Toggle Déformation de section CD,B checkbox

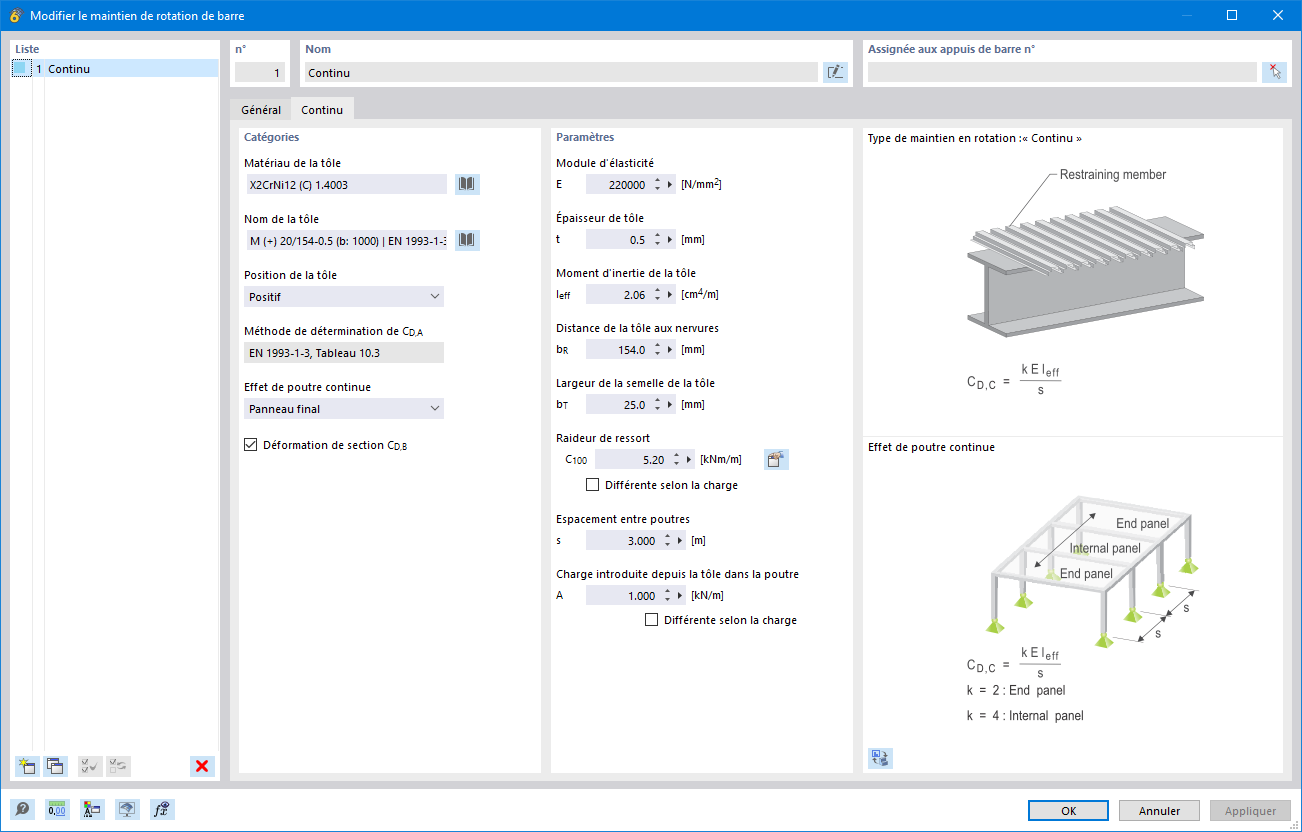click(251, 445)
